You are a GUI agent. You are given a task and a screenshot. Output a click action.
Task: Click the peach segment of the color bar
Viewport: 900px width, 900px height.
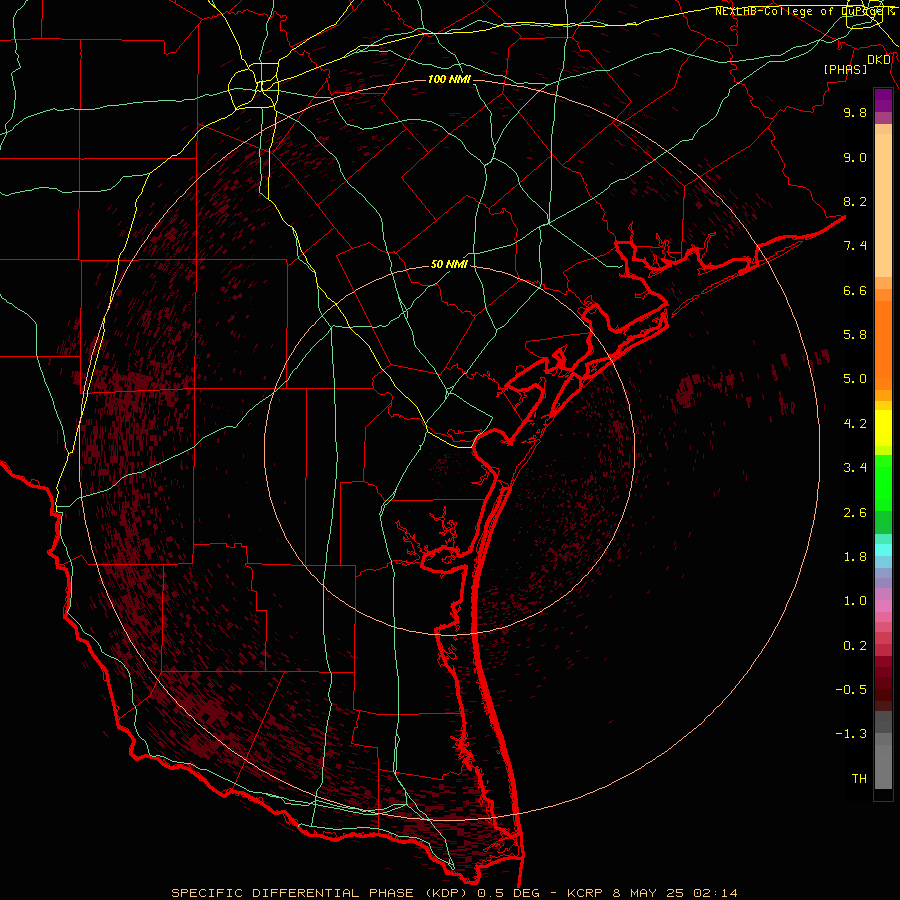point(883,205)
